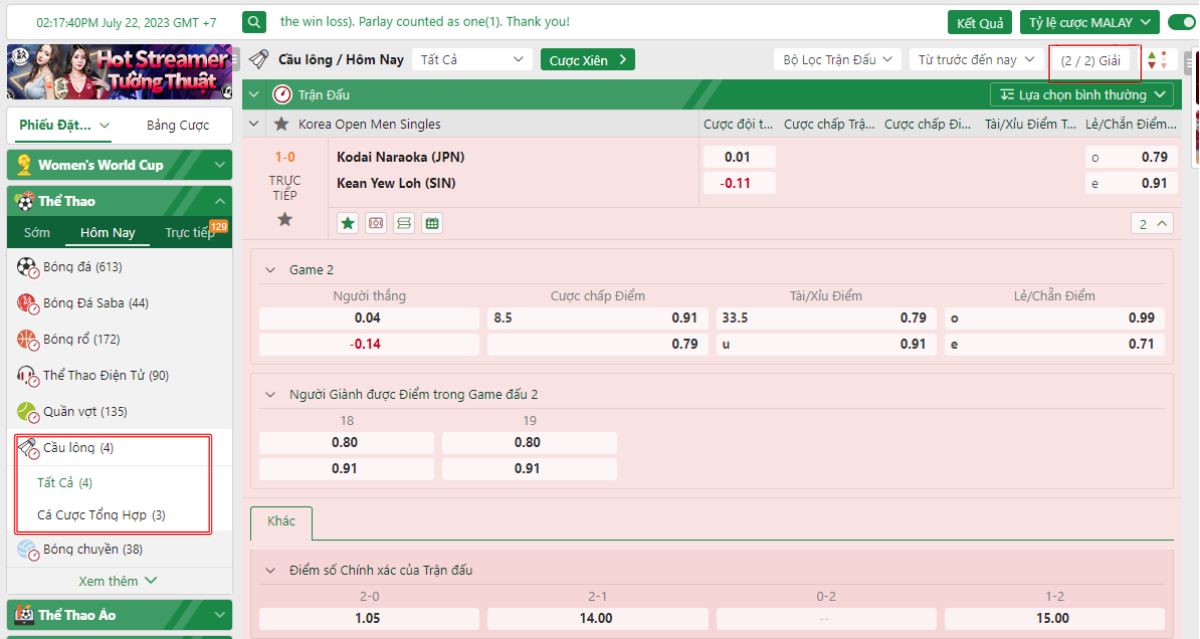Collapse the Game 2 section
Screen dimensions: 1200x639
tap(270, 270)
